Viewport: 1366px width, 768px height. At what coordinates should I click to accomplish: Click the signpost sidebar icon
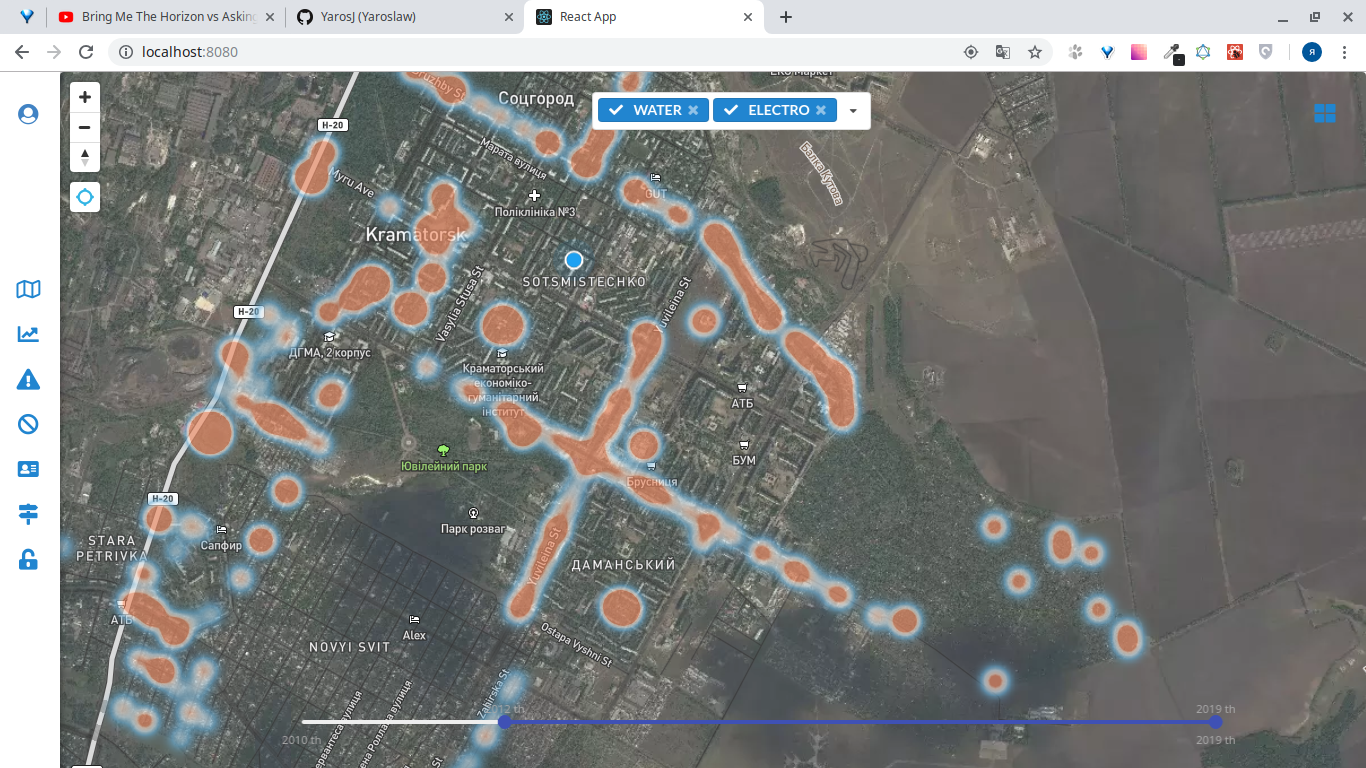[28, 514]
